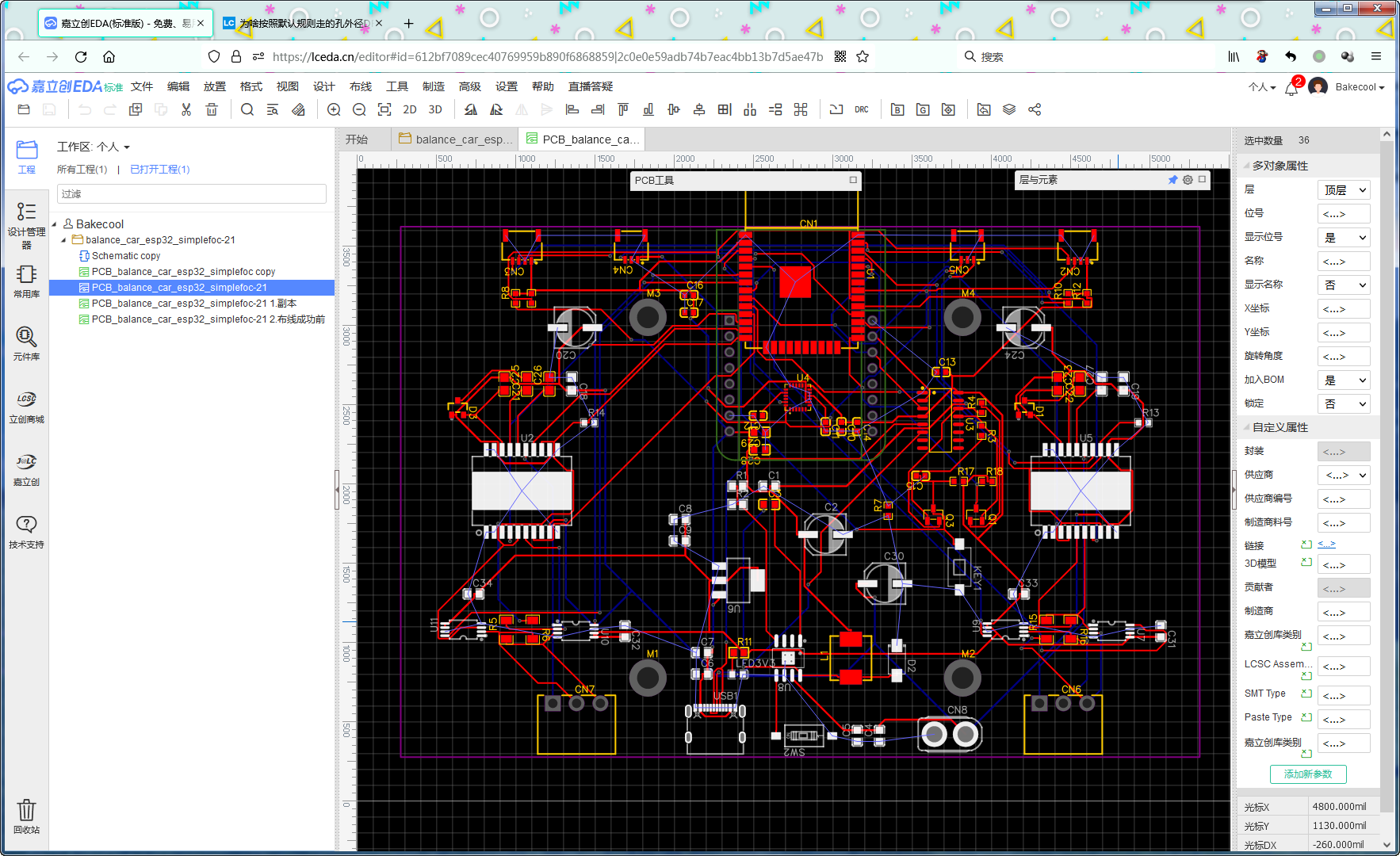Click the align bottom icon

click(648, 109)
